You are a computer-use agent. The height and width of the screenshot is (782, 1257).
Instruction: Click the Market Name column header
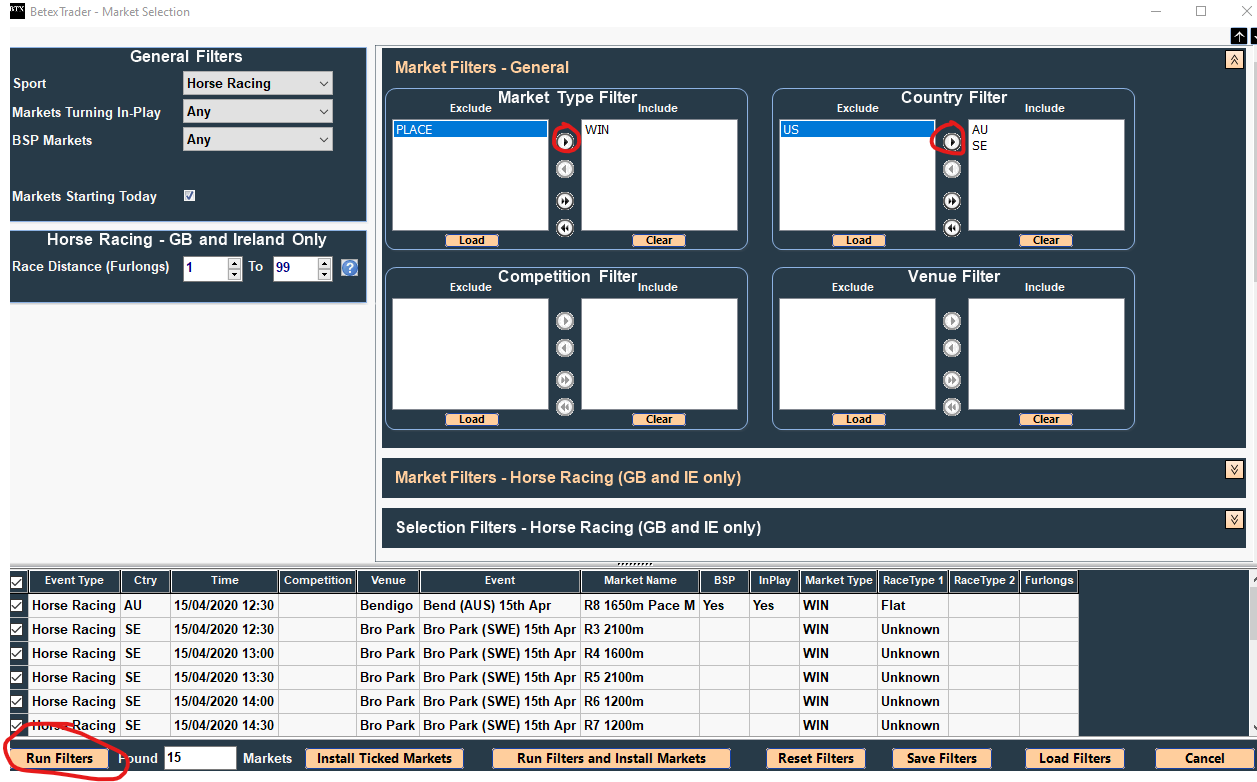coord(640,580)
